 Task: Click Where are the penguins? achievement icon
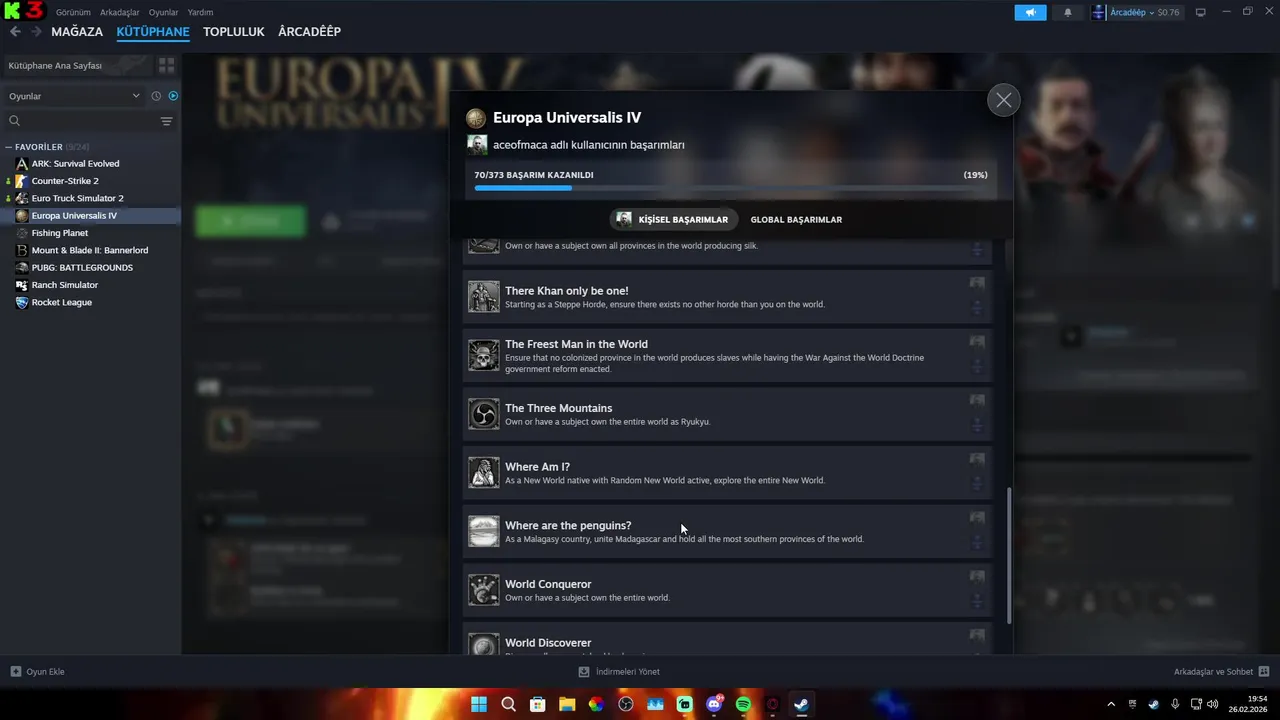[484, 531]
